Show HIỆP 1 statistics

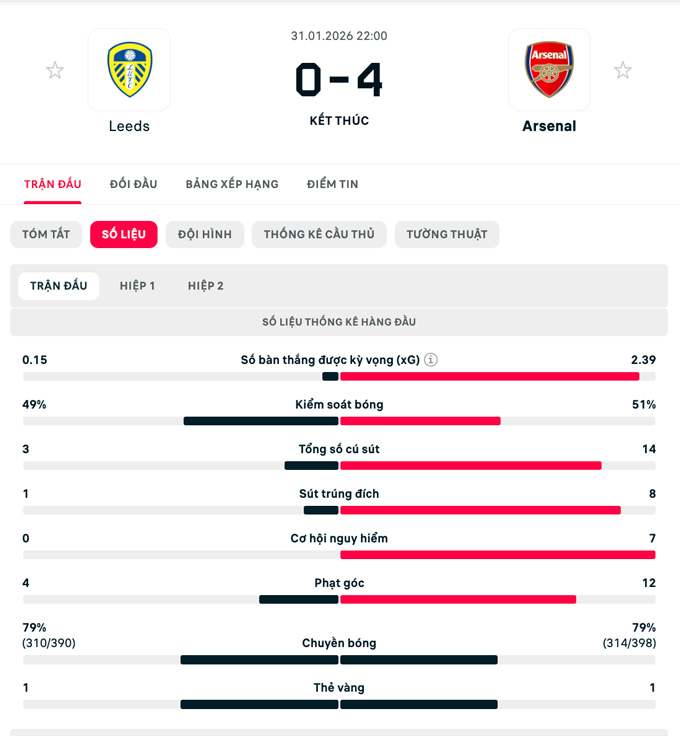[x=137, y=286]
